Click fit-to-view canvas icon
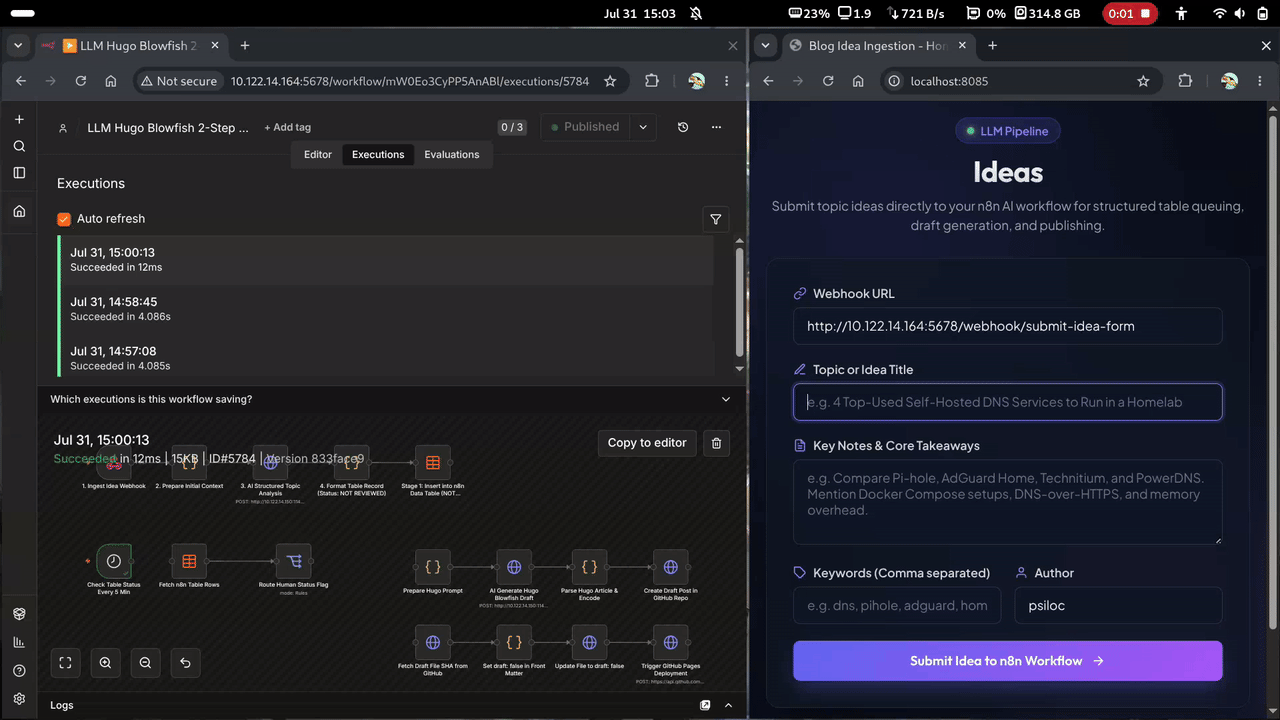The height and width of the screenshot is (720, 1280). point(65,662)
